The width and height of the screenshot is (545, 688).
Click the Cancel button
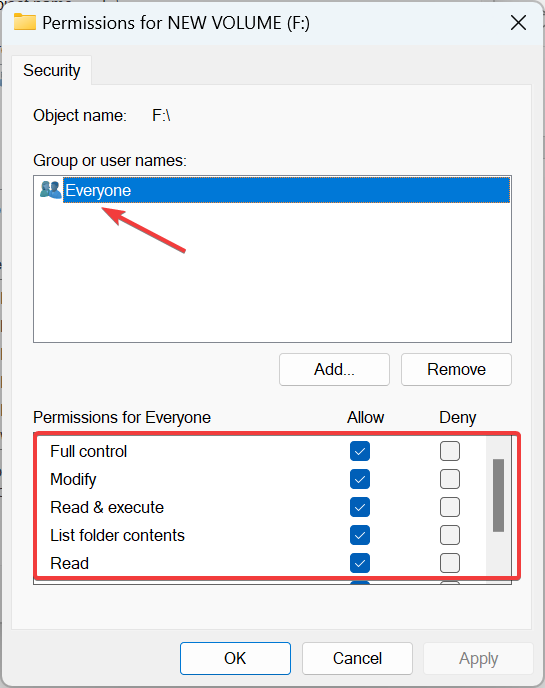pos(357,658)
